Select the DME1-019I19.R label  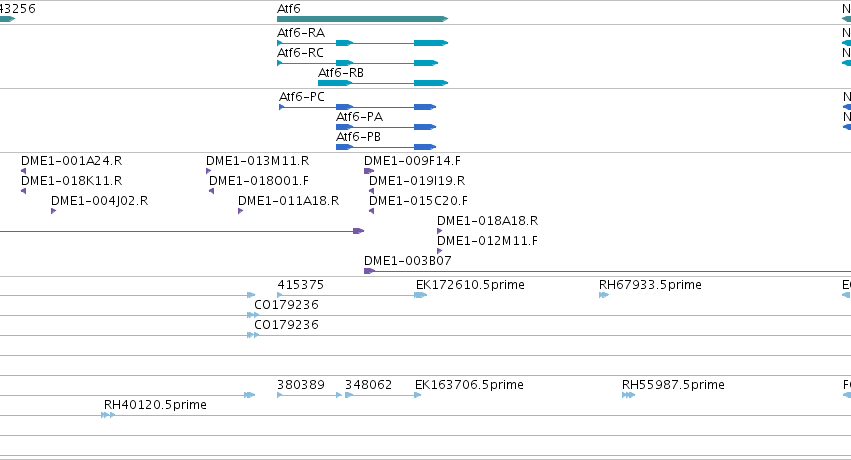click(x=417, y=181)
